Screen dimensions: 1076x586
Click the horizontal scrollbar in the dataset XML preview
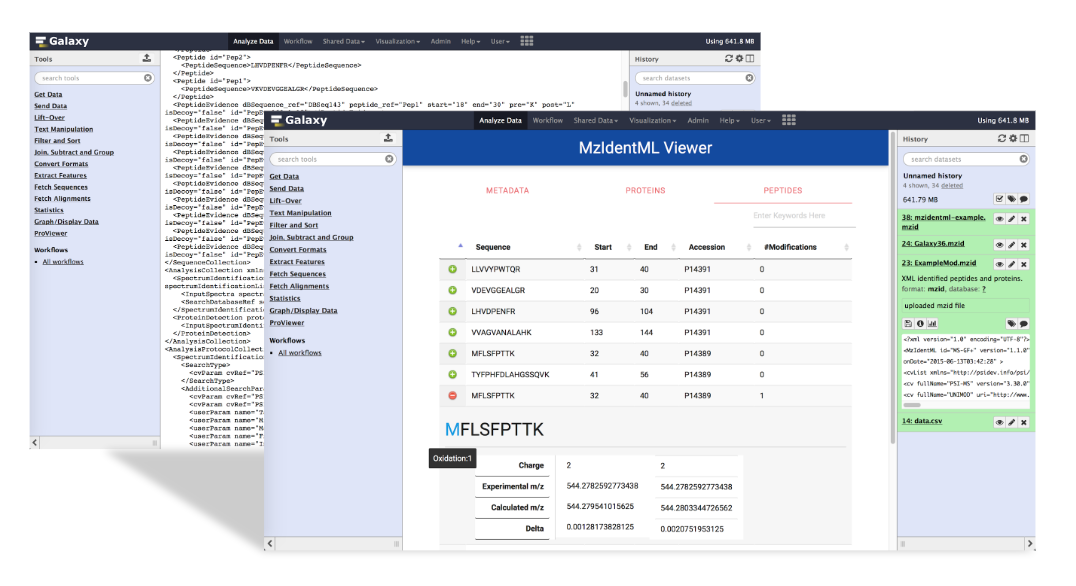coord(912,405)
